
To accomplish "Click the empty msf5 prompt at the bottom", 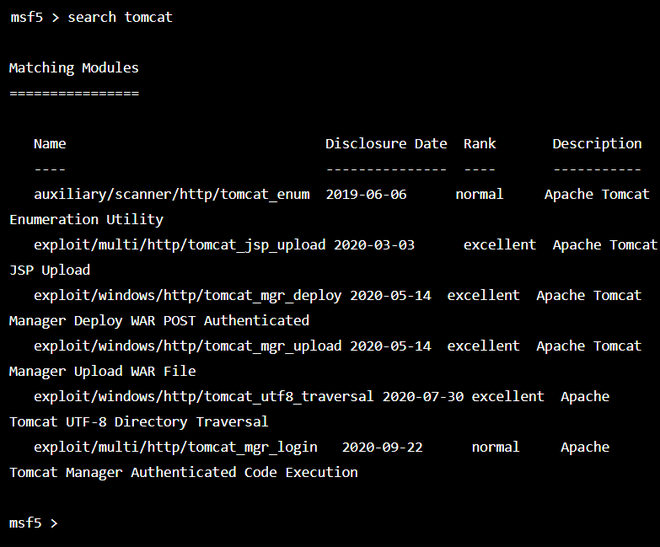I will tap(34, 523).
